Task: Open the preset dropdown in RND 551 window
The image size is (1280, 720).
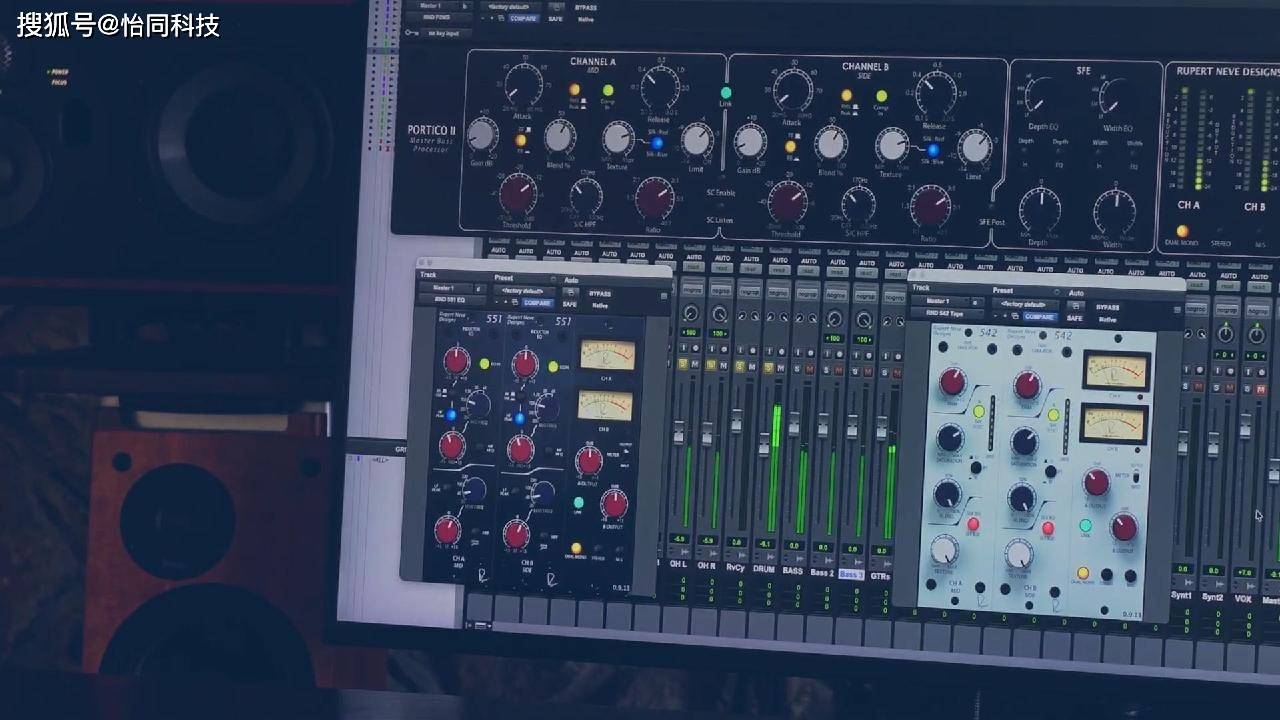Action: 522,290
